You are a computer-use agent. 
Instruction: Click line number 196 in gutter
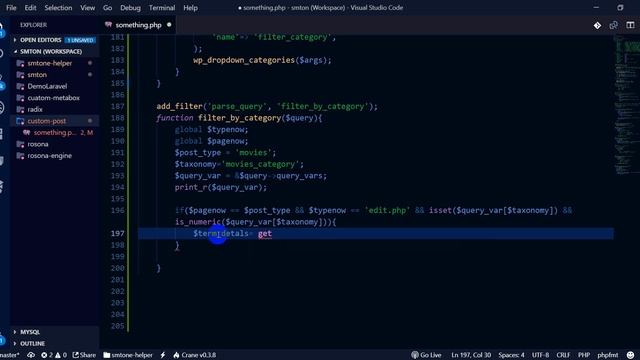pos(118,210)
